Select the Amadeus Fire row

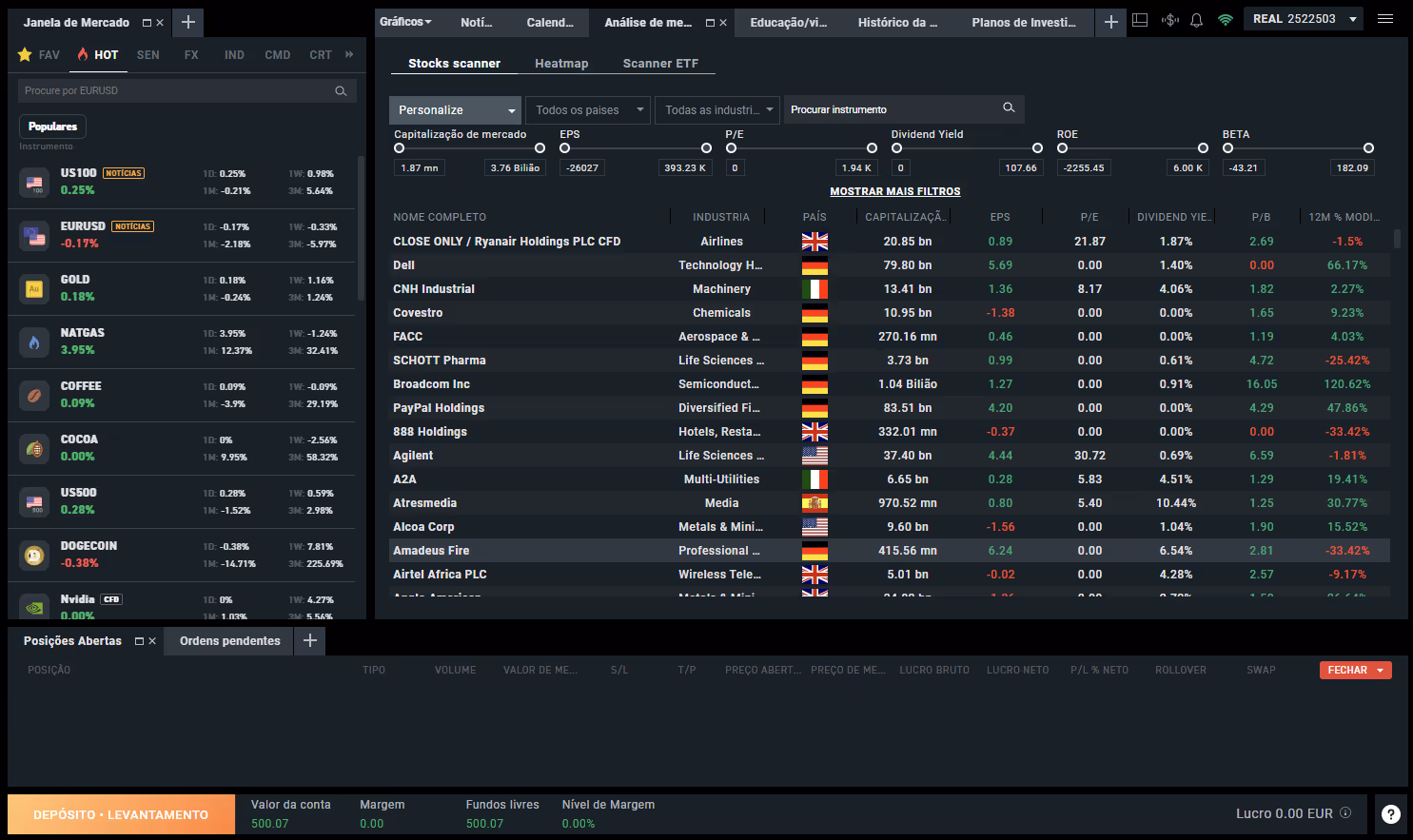pos(889,551)
